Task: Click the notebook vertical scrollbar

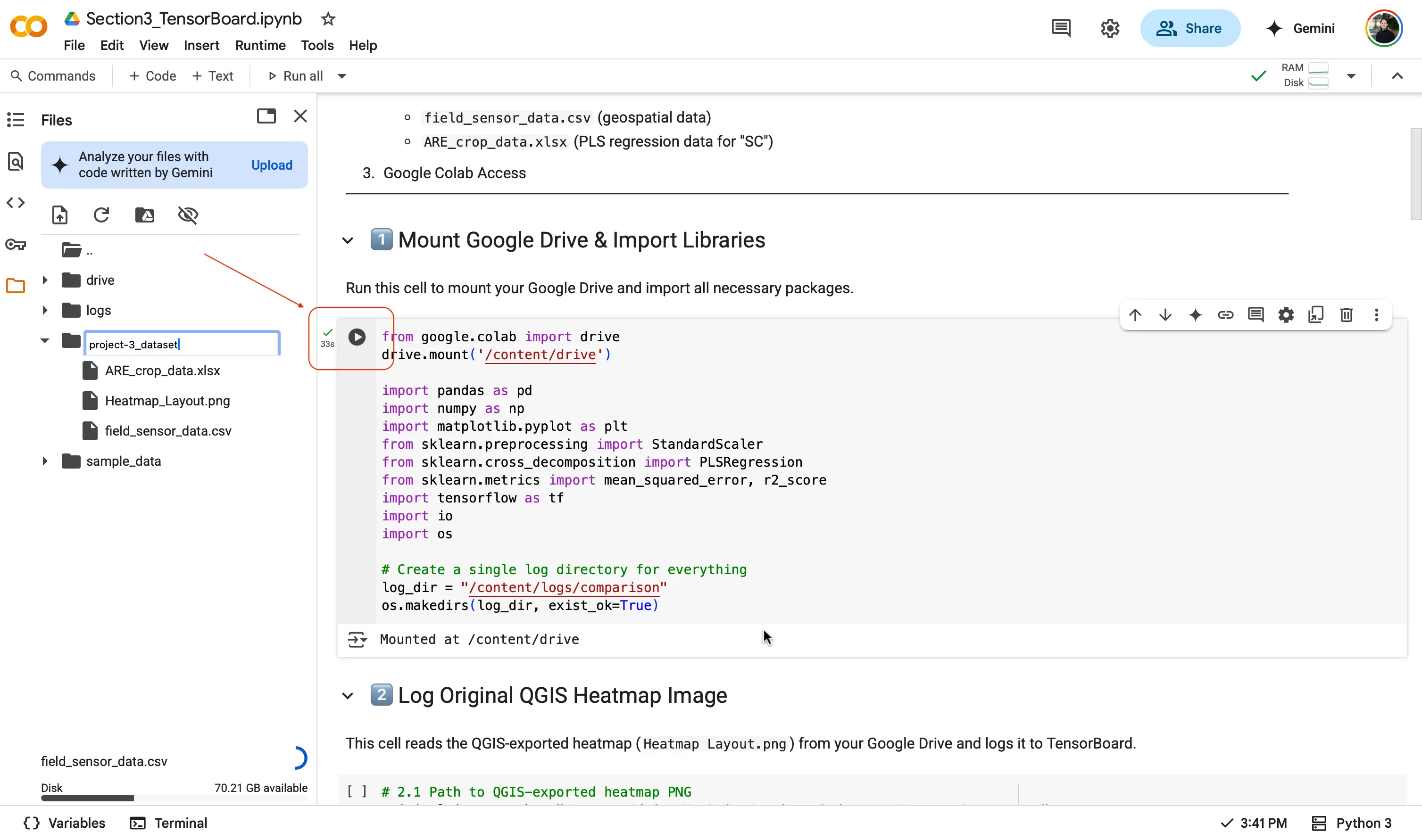Action: pos(1415,174)
